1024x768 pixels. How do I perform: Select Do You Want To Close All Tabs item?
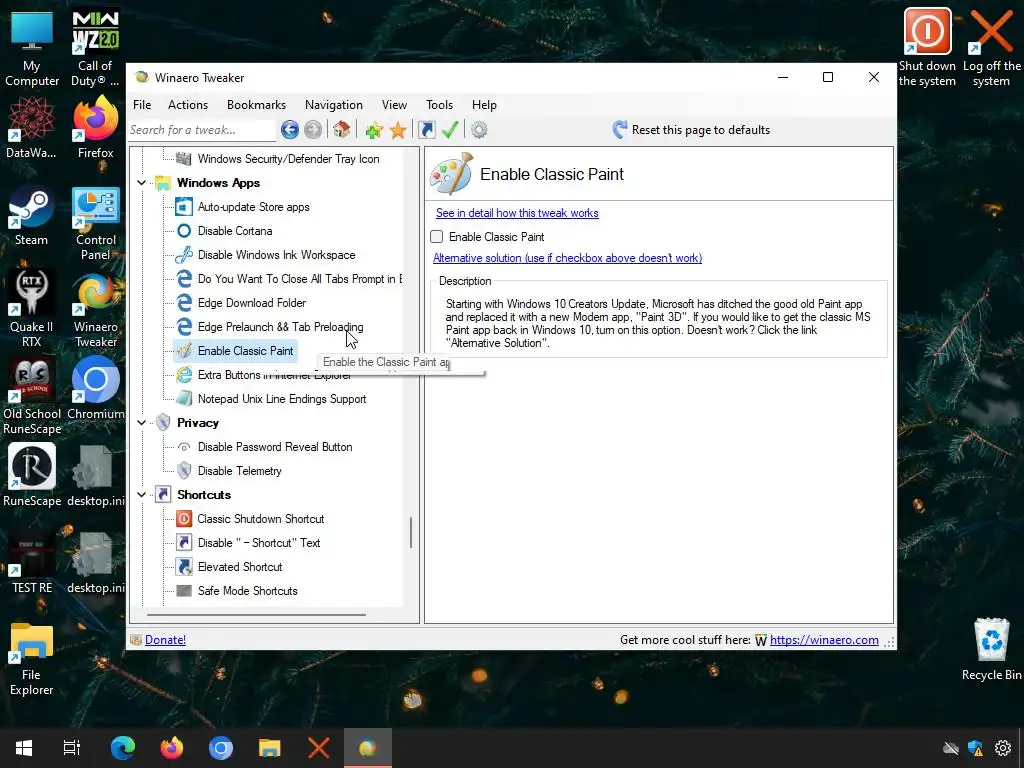coord(300,279)
